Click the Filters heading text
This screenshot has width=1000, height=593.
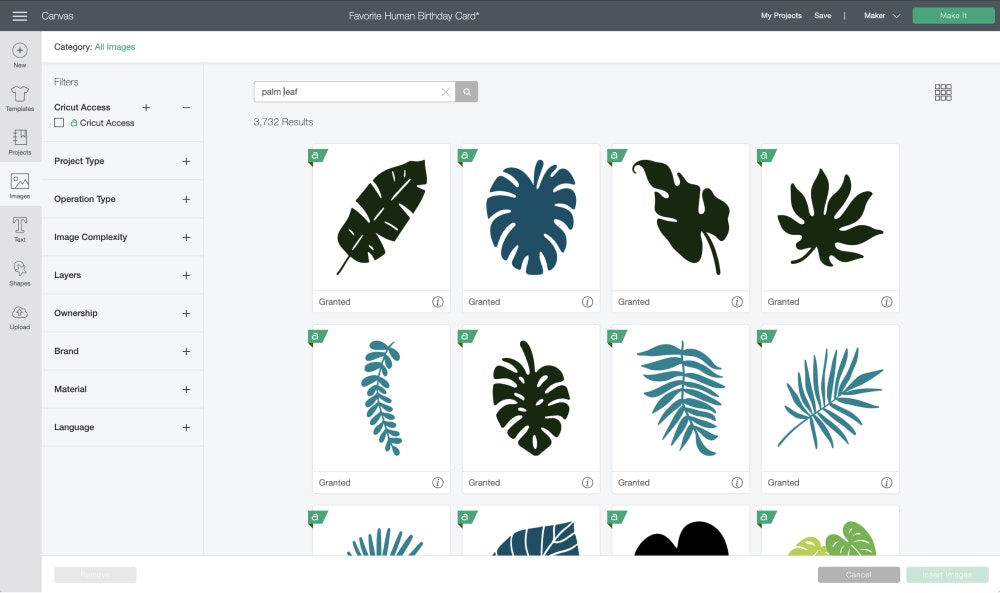tap(66, 82)
